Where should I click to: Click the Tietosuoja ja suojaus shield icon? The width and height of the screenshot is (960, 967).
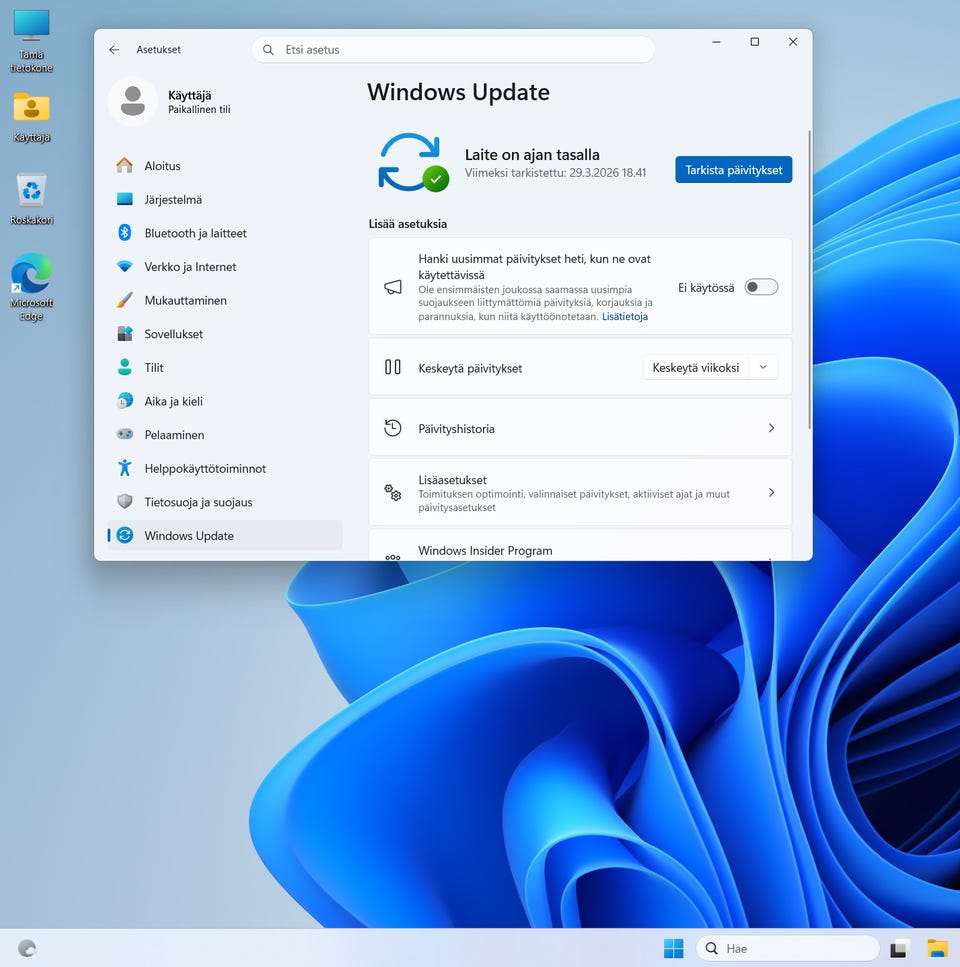tap(124, 502)
